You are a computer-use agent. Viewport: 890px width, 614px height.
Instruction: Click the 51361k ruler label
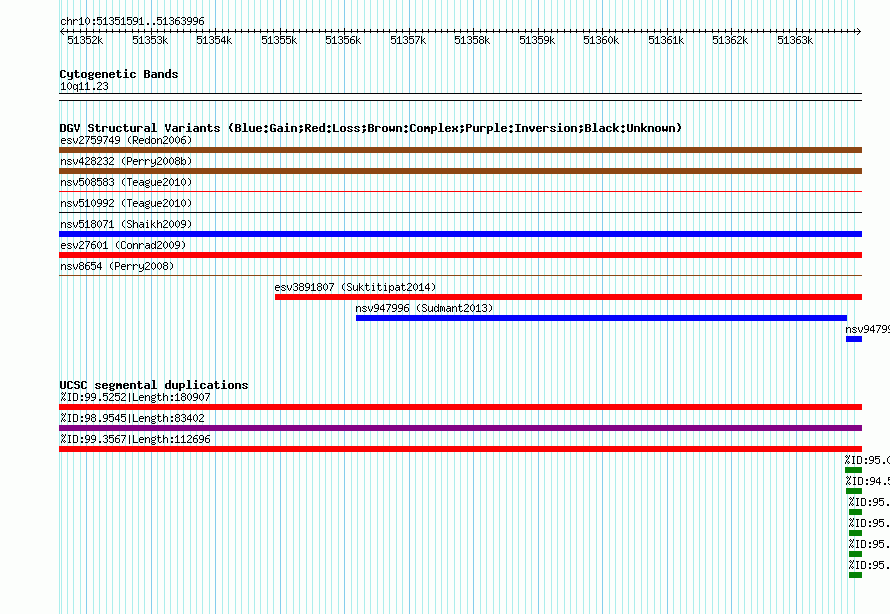[666, 40]
